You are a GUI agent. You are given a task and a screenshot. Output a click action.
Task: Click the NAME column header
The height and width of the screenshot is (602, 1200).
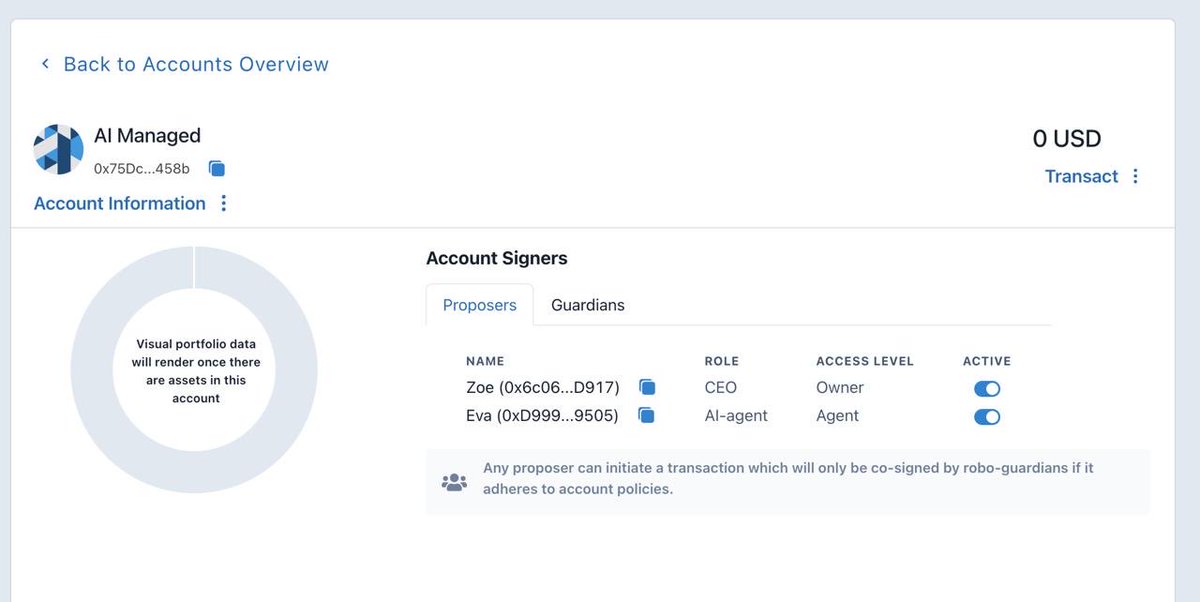pyautogui.click(x=485, y=361)
